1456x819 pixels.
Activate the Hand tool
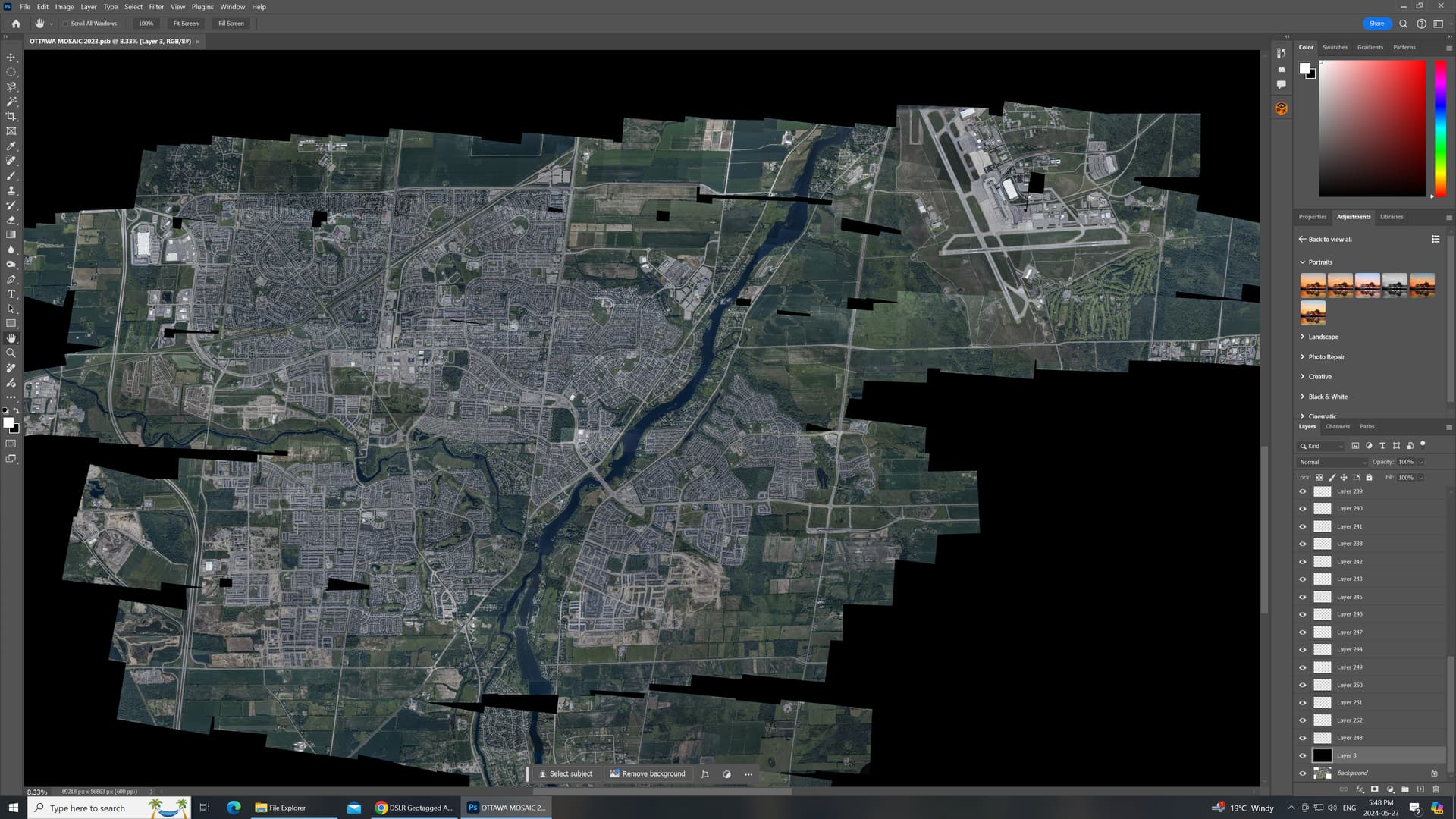click(11, 338)
